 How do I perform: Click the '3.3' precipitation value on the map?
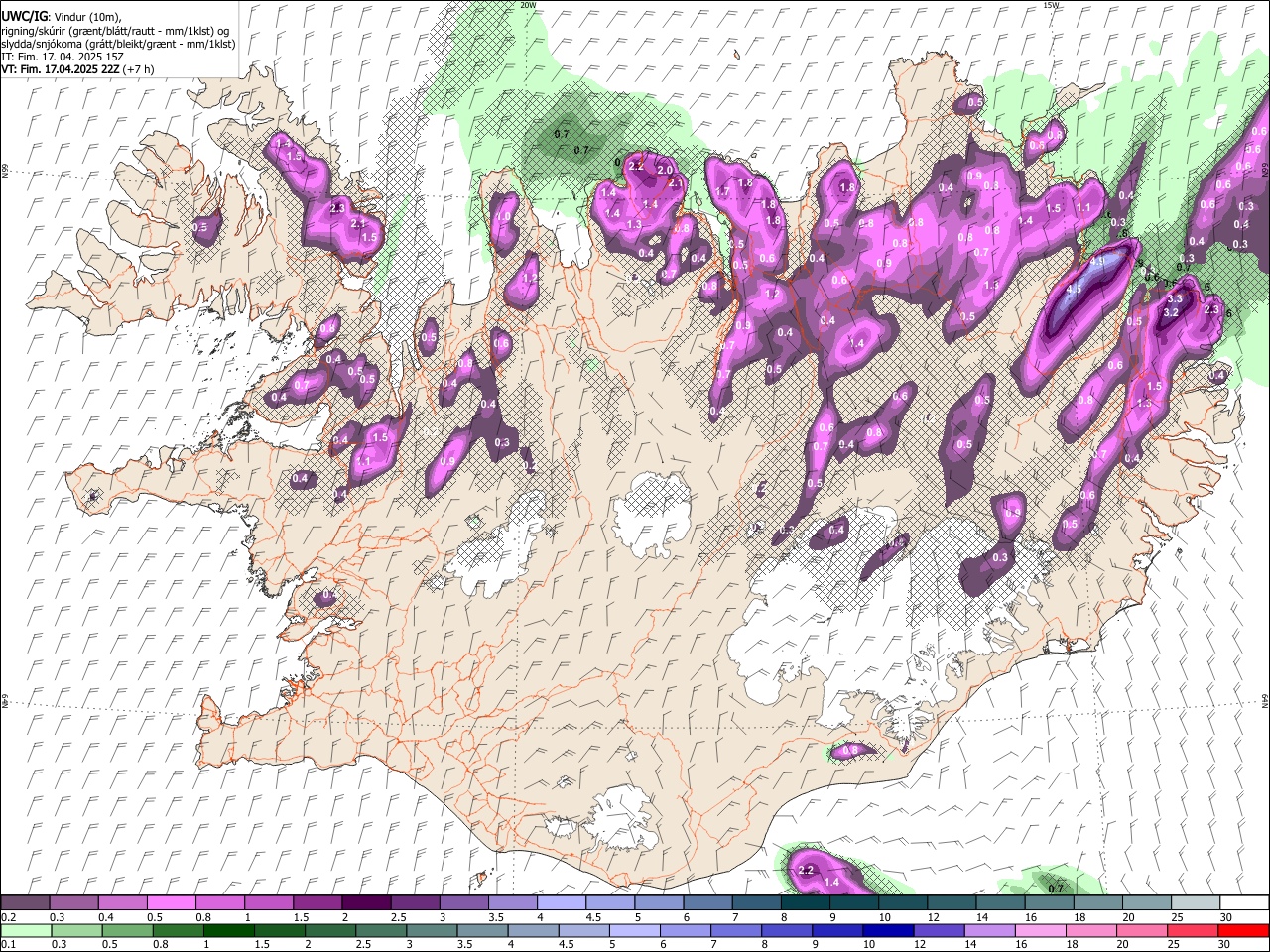pyautogui.click(x=1175, y=298)
